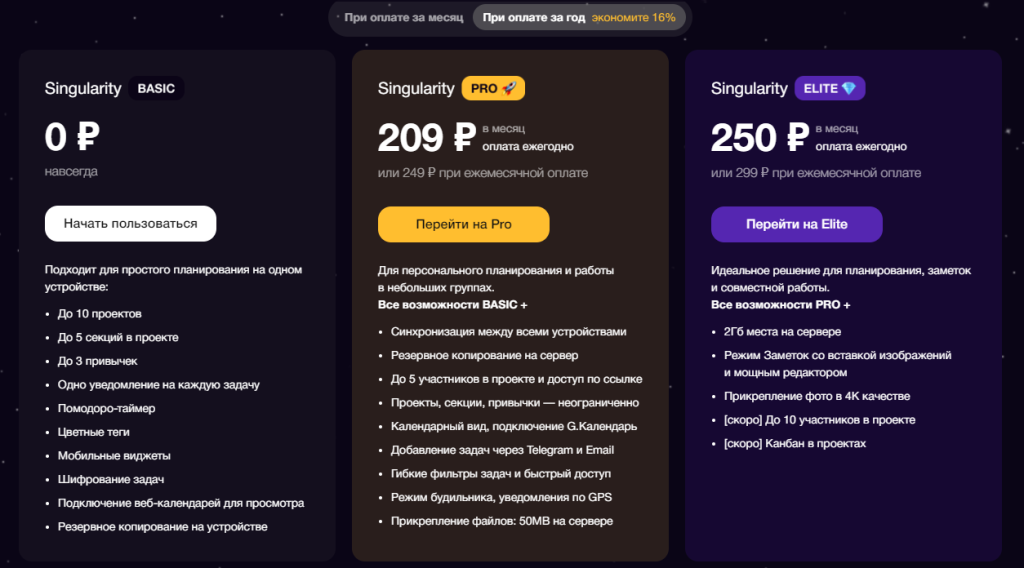Click the diamond icon on ELITE badge

848,88
